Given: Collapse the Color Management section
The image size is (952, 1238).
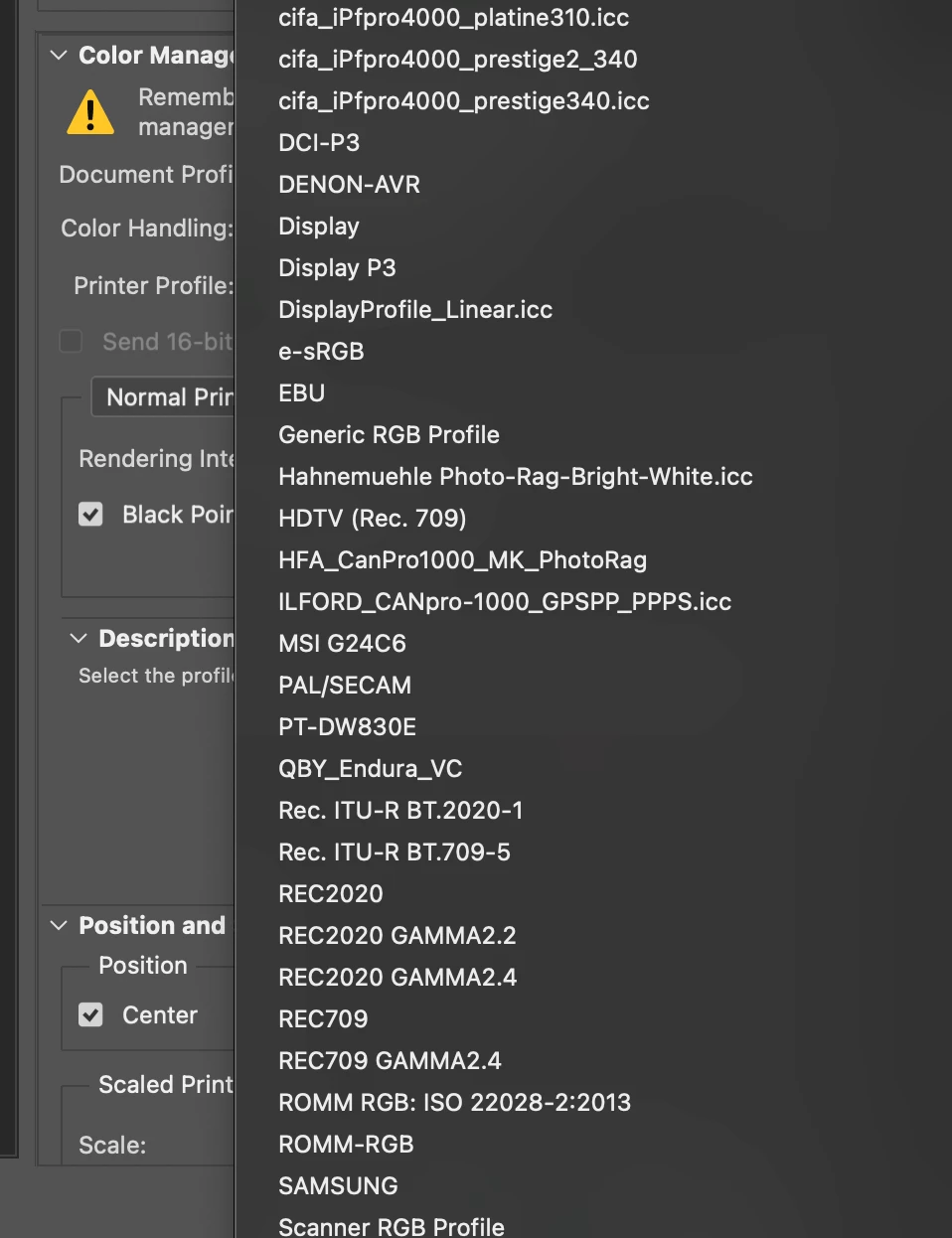Looking at the screenshot, I should pyautogui.click(x=59, y=56).
